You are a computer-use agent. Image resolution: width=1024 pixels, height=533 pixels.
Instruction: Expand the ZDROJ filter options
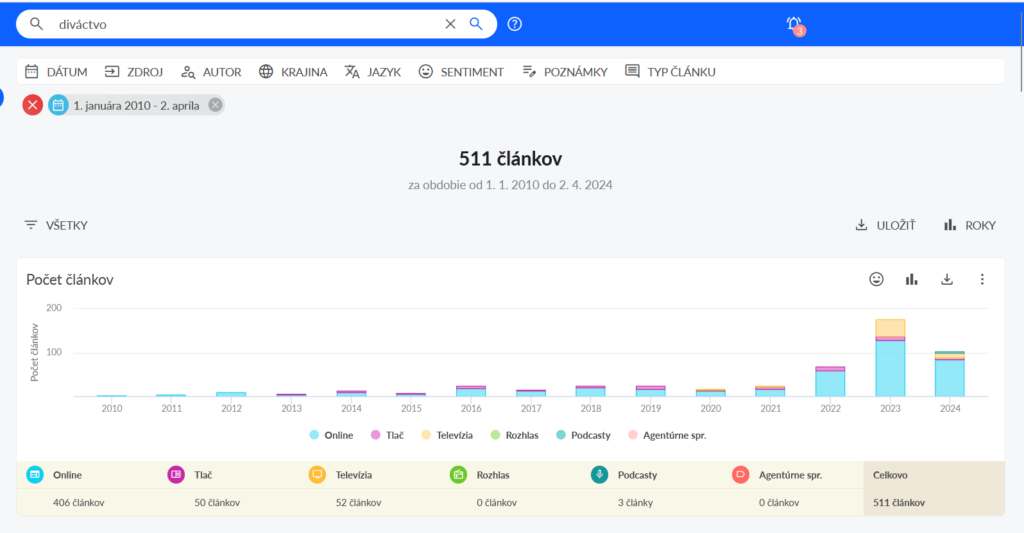tap(134, 72)
